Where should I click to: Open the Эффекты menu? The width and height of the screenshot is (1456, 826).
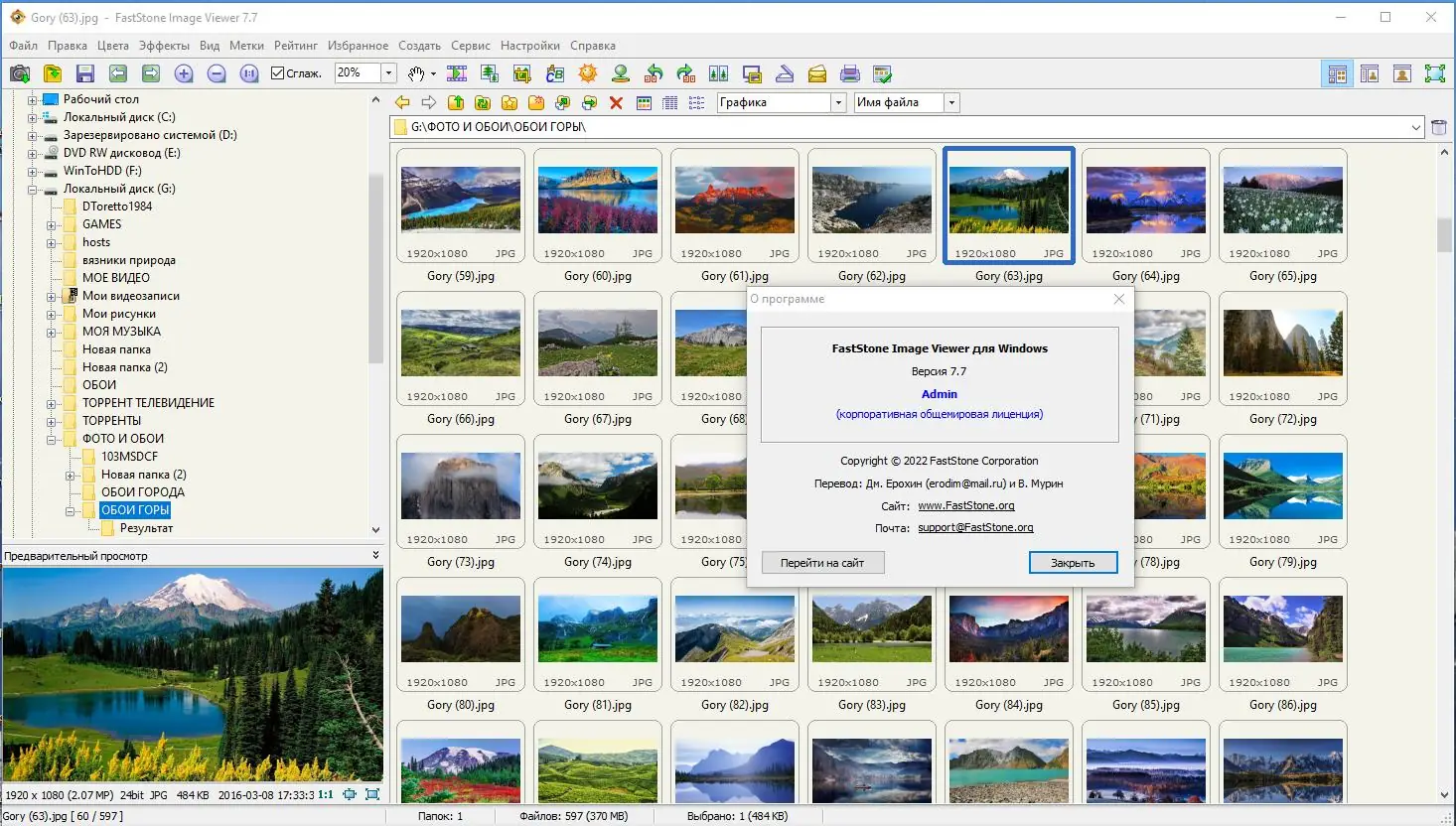click(165, 45)
